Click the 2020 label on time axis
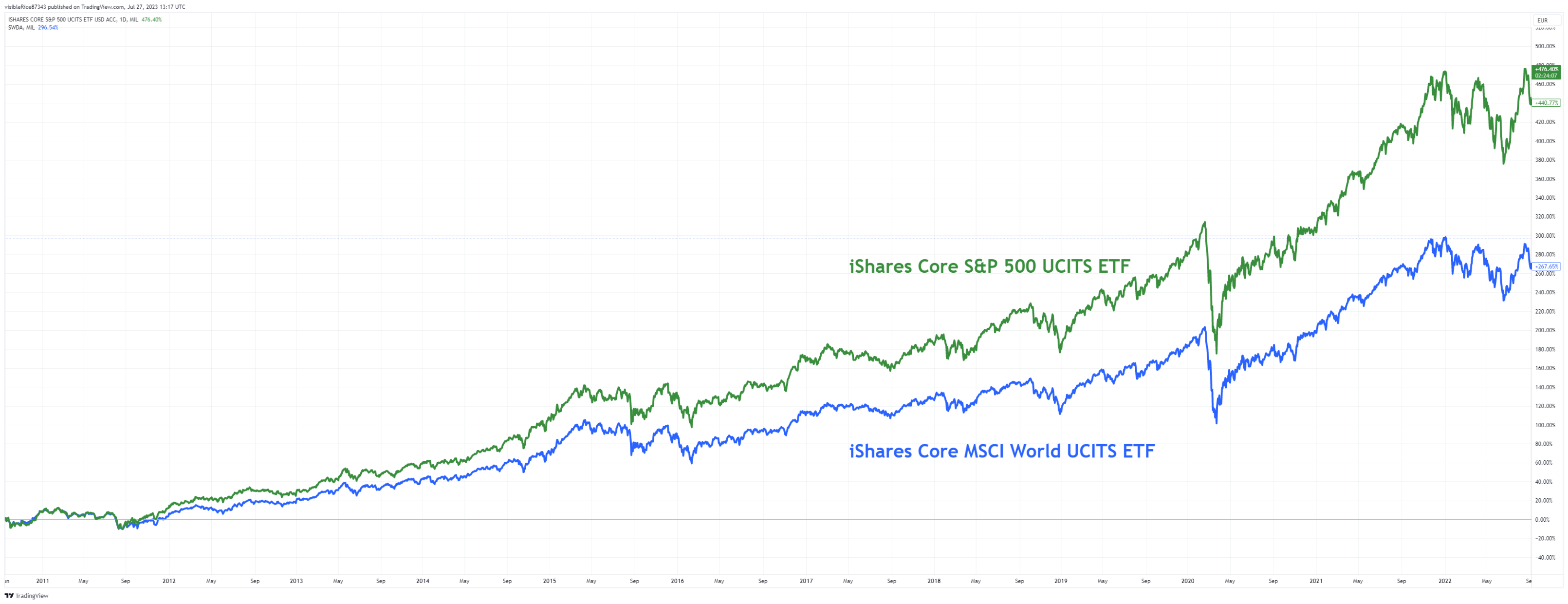The image size is (1568, 604). pyautogui.click(x=1187, y=581)
